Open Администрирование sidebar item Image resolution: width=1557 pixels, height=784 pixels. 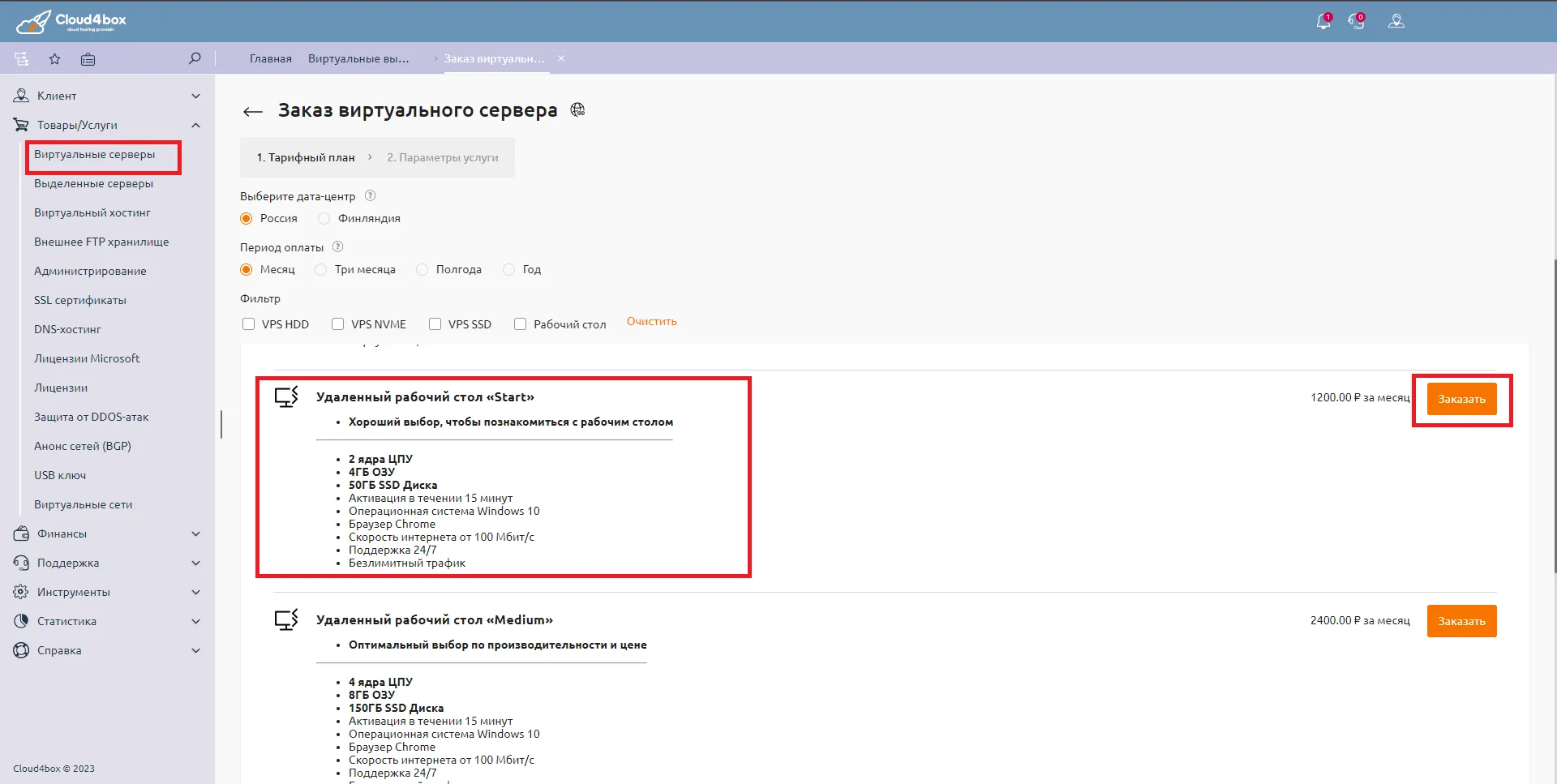(90, 271)
